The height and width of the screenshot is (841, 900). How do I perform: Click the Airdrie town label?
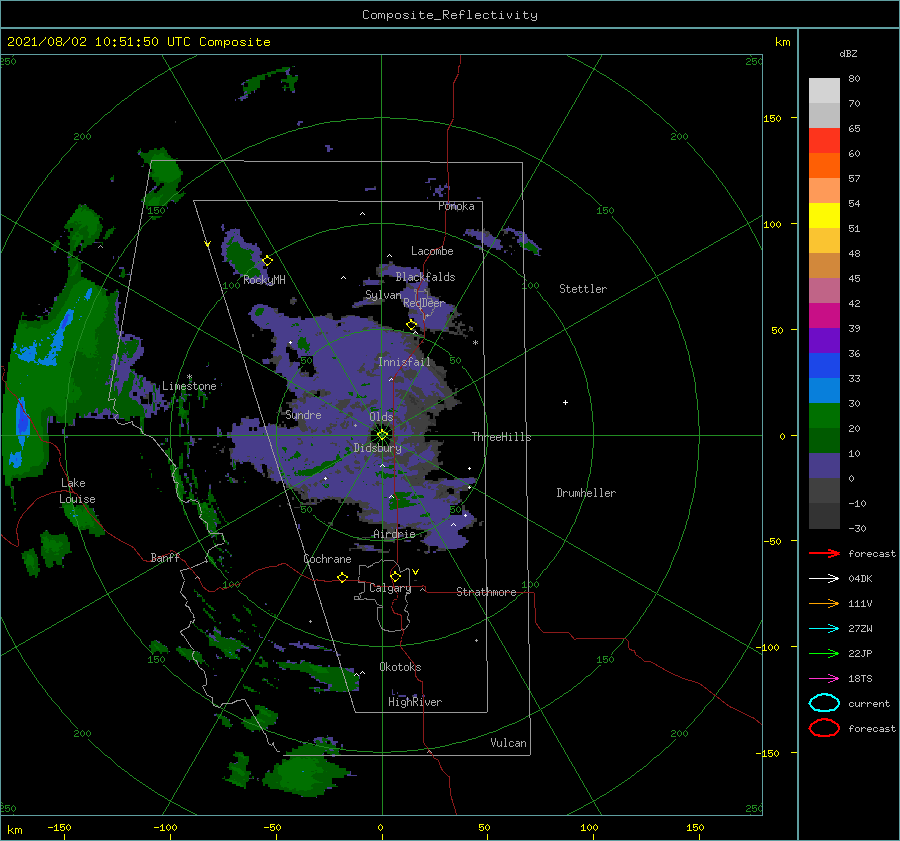[x=394, y=534]
